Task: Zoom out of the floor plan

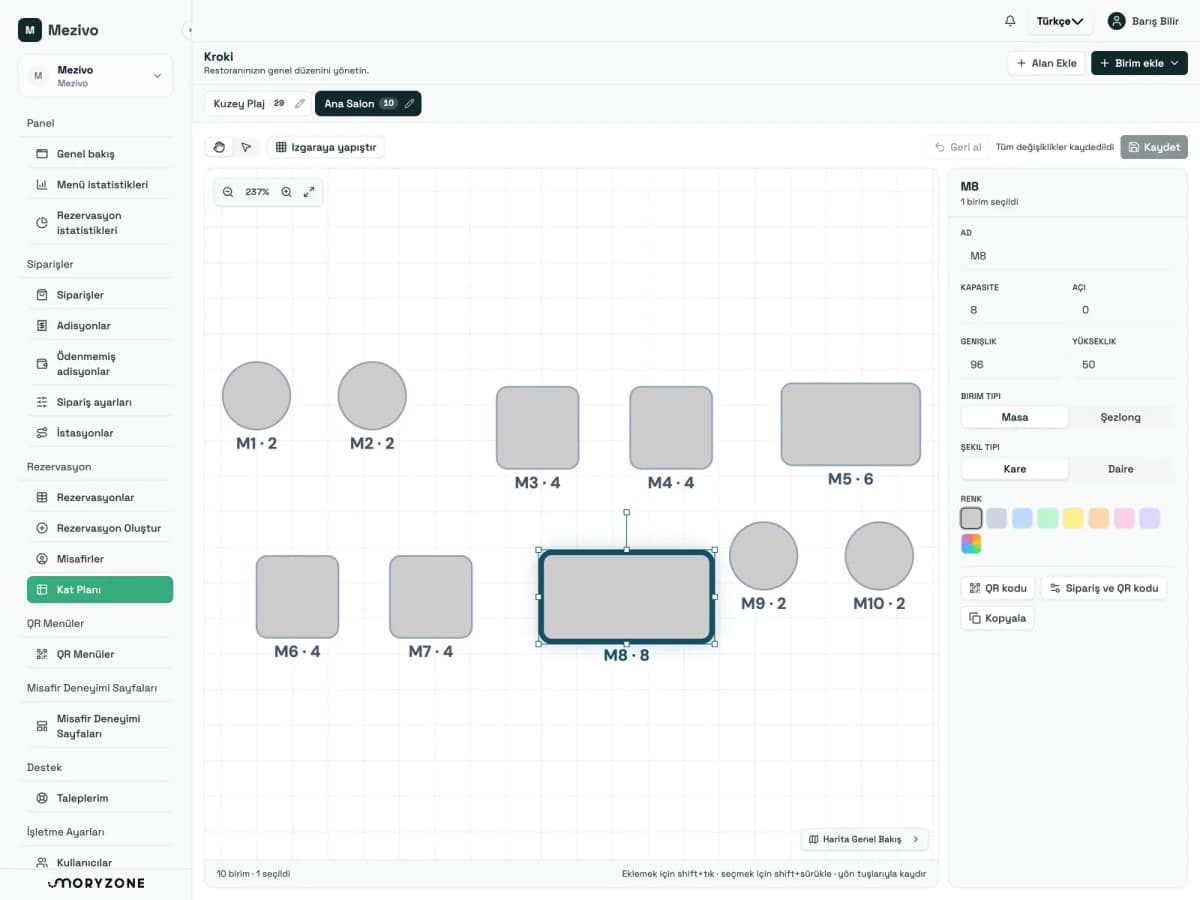Action: 228,192
